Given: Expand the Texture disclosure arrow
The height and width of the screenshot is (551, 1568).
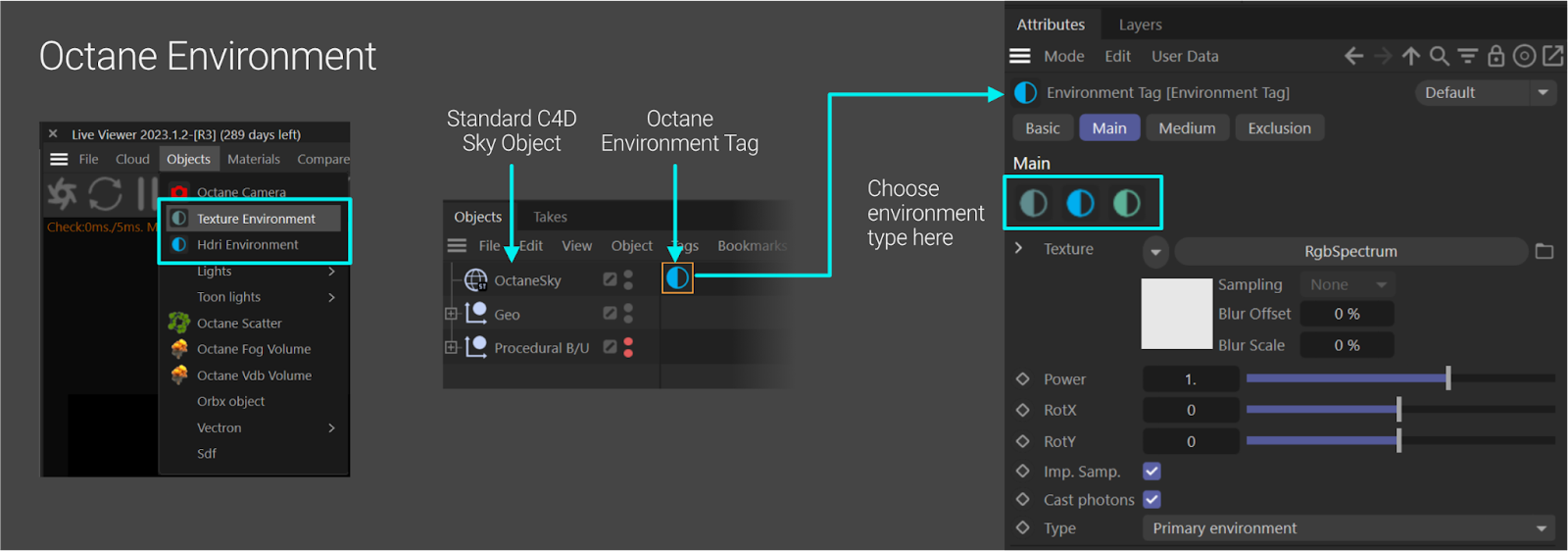Looking at the screenshot, I should 1019,249.
